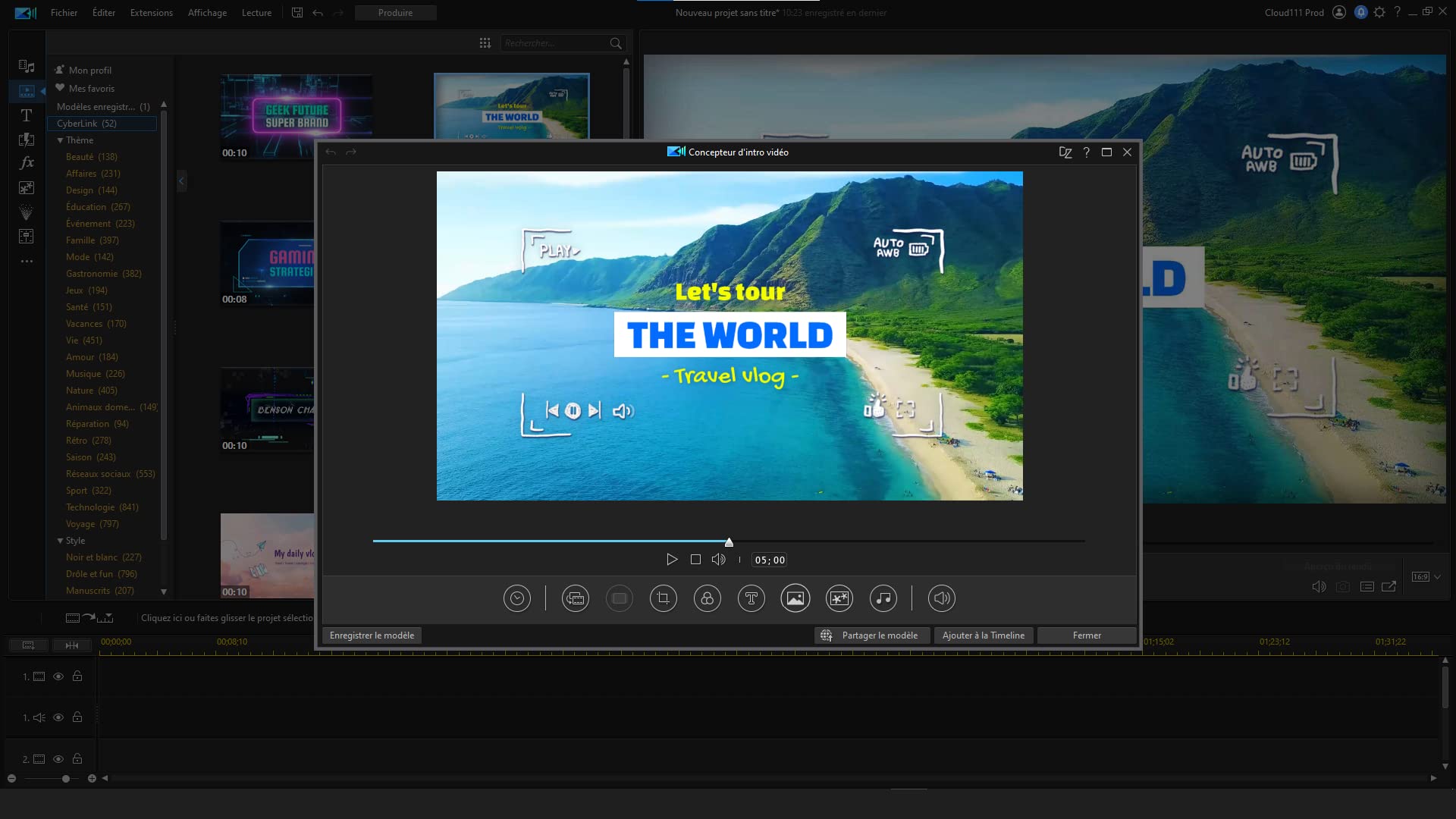This screenshot has width=1456, height=819.
Task: Click the Rechercher search field
Action: pyautogui.click(x=555, y=43)
